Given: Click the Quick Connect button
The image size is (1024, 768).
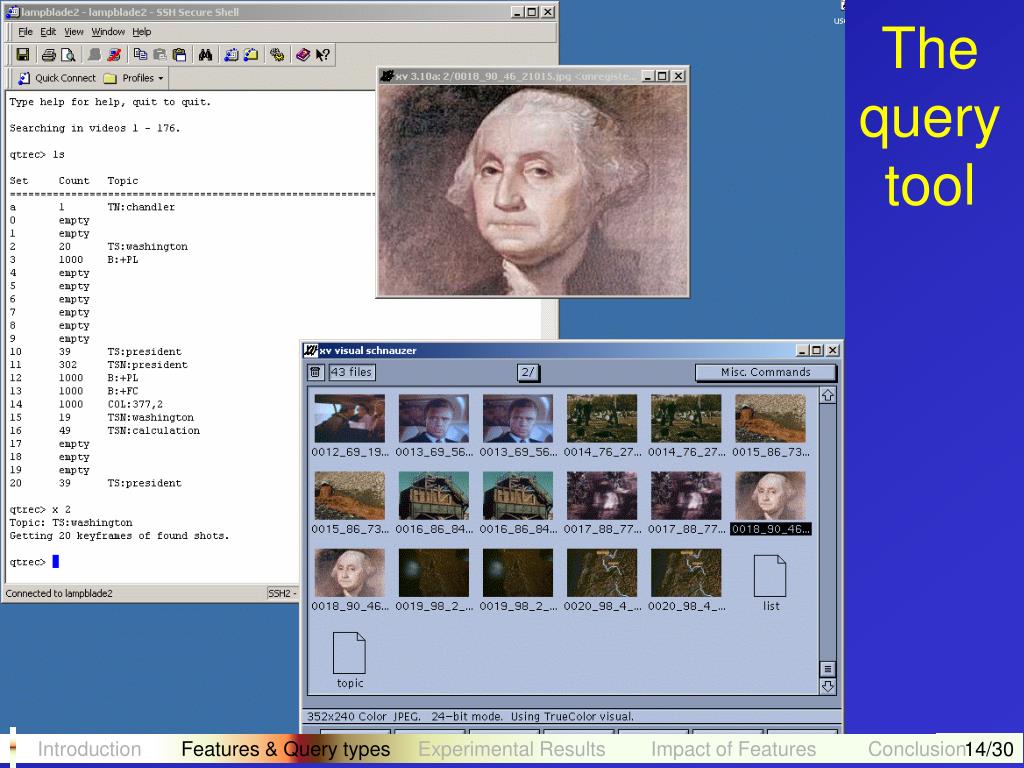Looking at the screenshot, I should [57, 78].
